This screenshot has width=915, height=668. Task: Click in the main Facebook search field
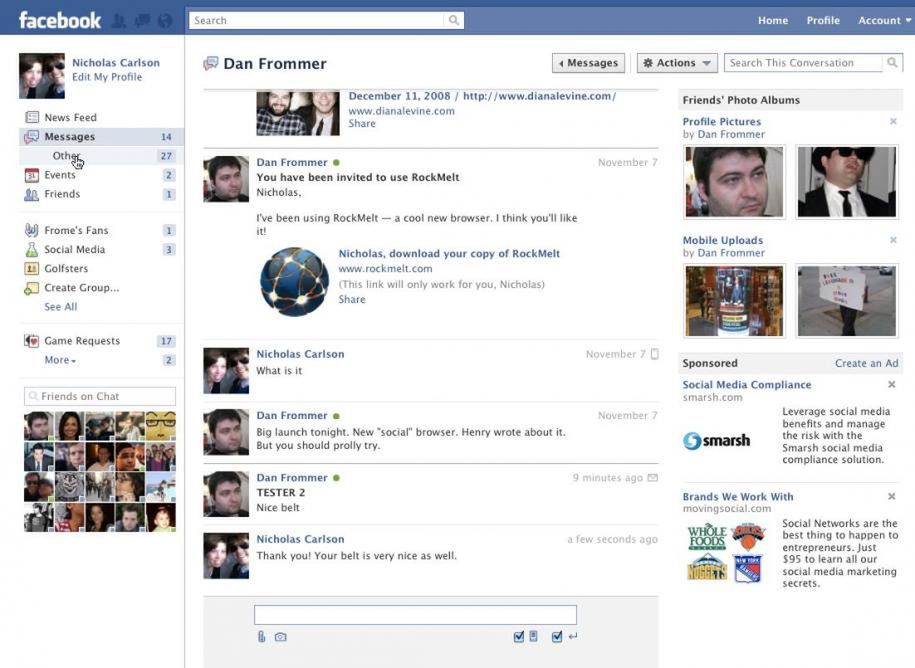pos(316,20)
